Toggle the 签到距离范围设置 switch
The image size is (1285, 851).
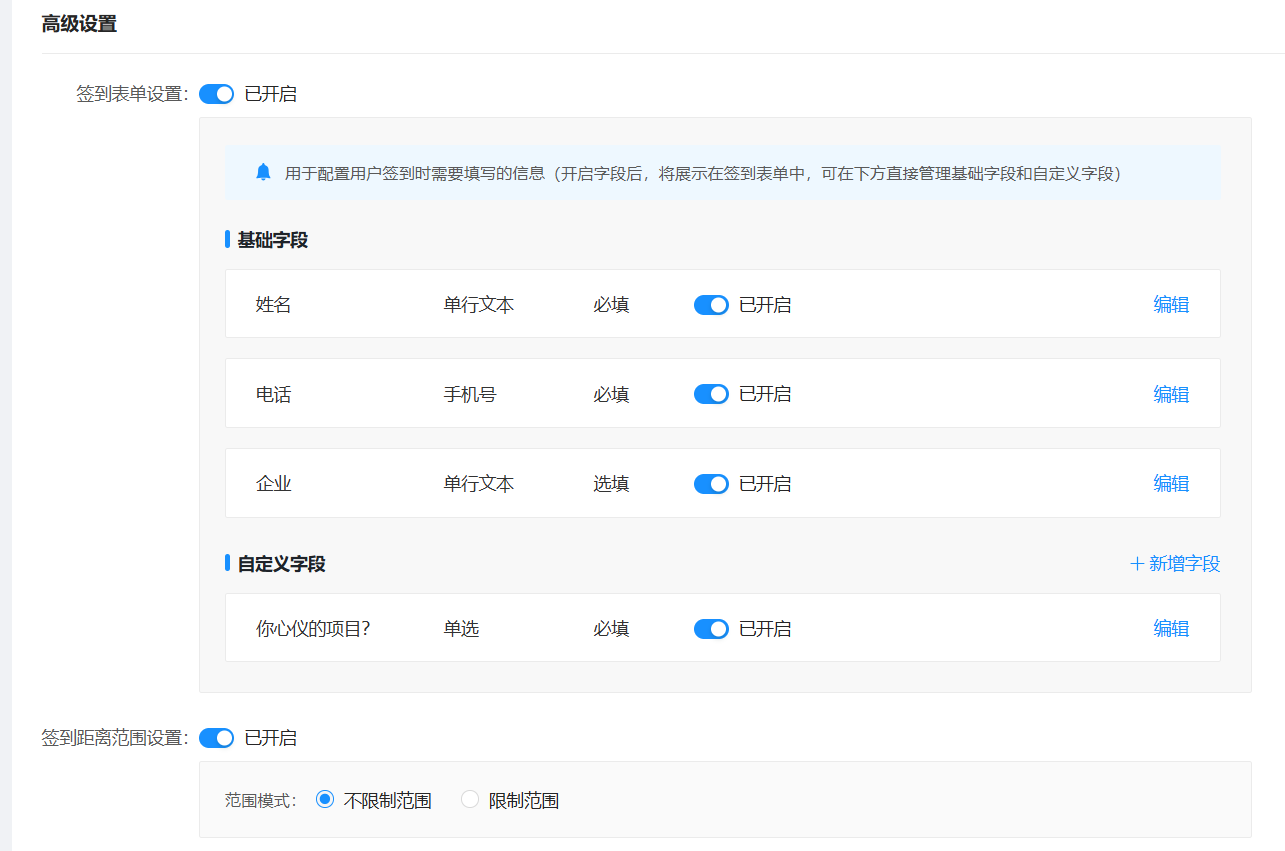(x=216, y=738)
